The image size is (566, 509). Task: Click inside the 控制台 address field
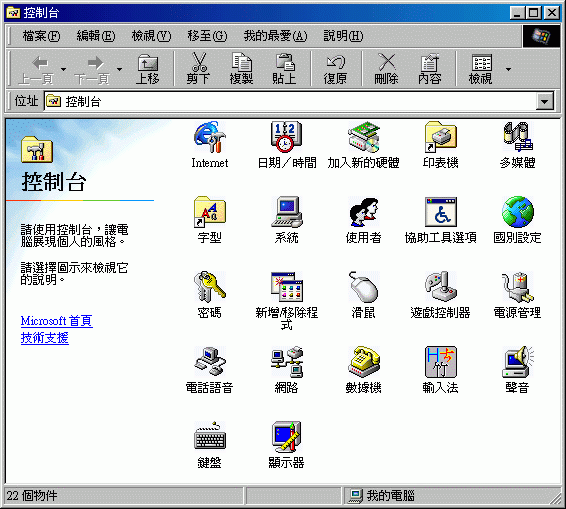pos(291,102)
